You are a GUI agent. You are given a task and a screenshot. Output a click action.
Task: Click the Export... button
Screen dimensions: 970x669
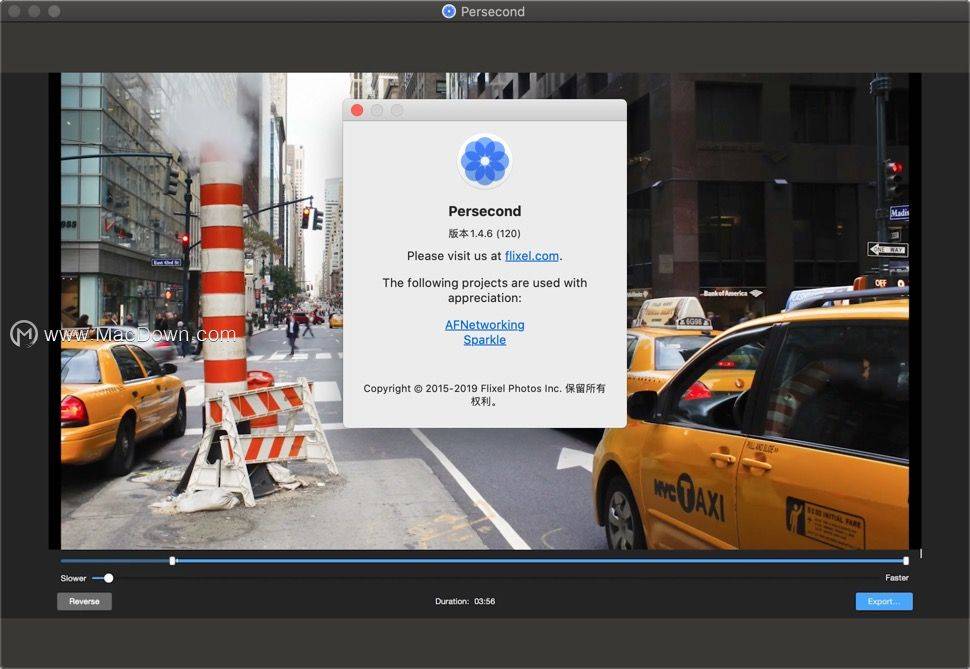point(883,602)
